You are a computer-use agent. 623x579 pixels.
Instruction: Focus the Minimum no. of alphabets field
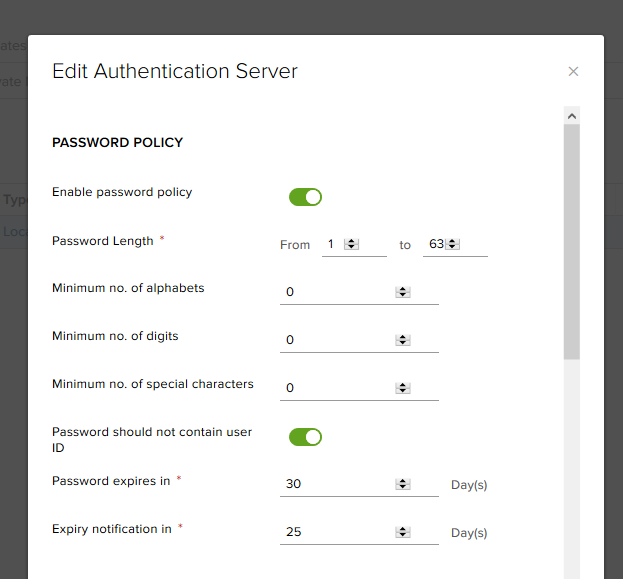[x=338, y=292]
